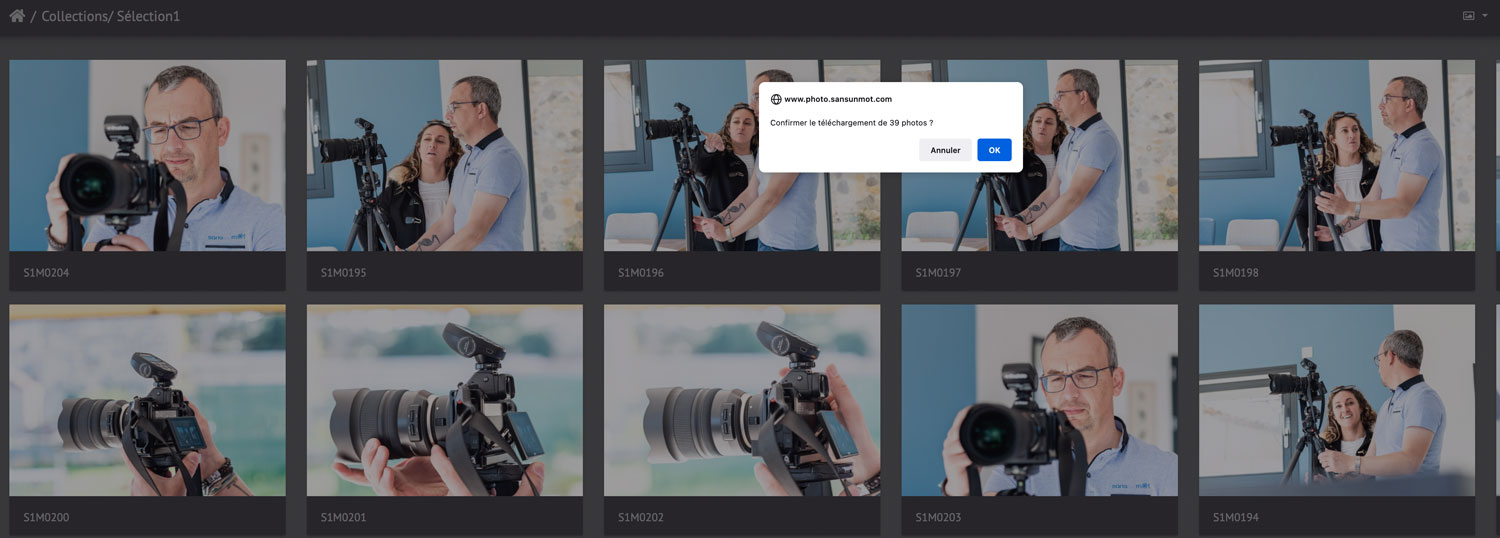Select the S1M0195 photo thumbnail

pyautogui.click(x=444, y=155)
